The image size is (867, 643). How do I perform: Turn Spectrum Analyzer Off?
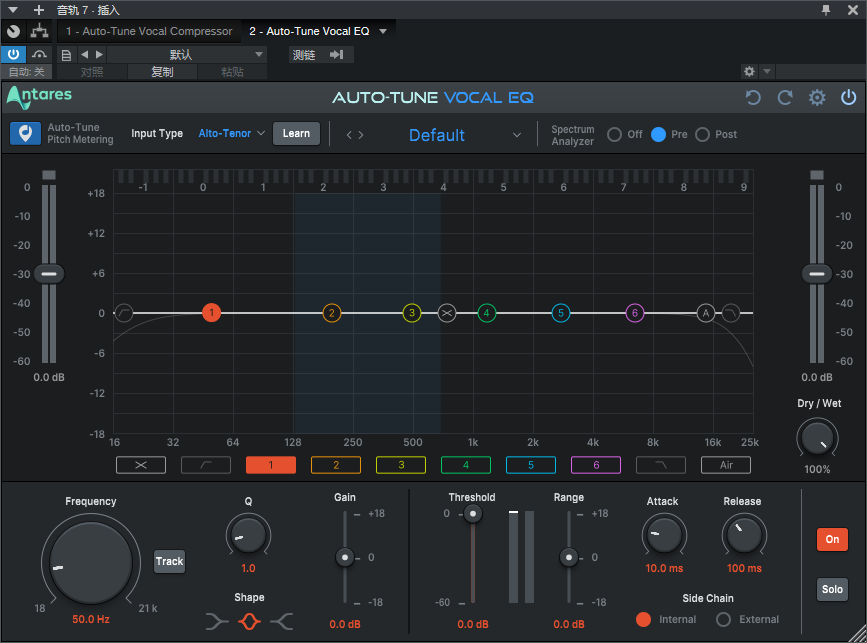[614, 134]
